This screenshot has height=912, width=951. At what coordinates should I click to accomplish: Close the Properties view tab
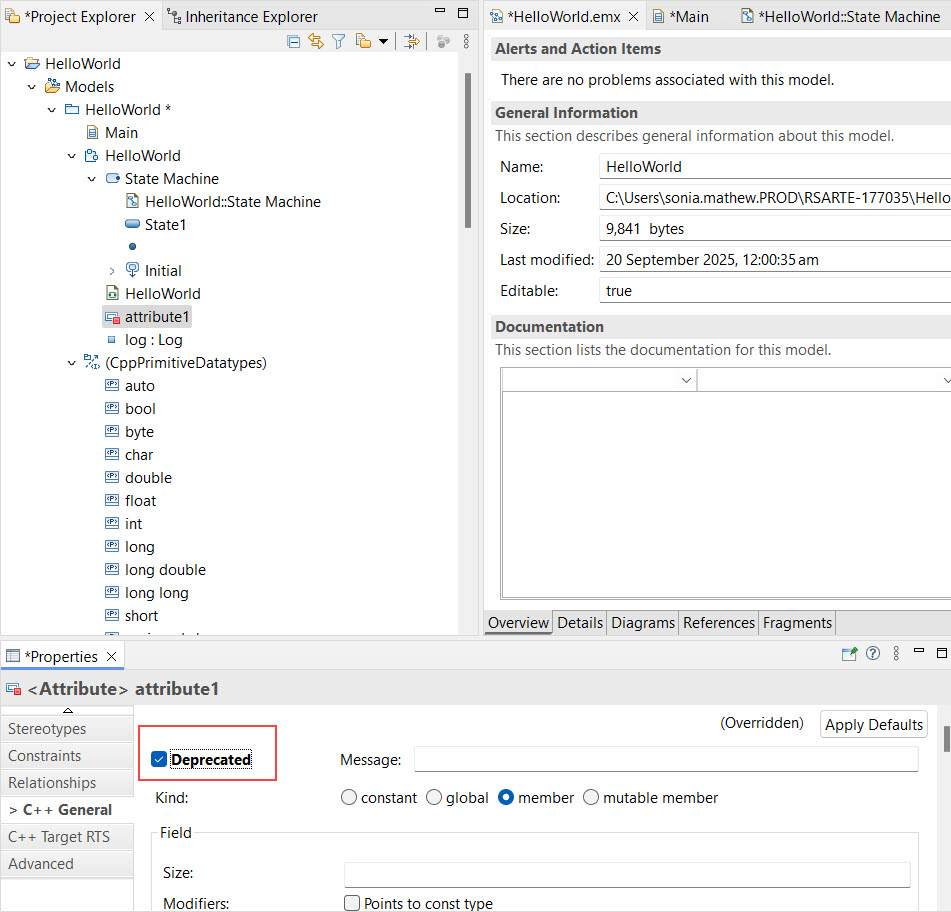pos(112,657)
